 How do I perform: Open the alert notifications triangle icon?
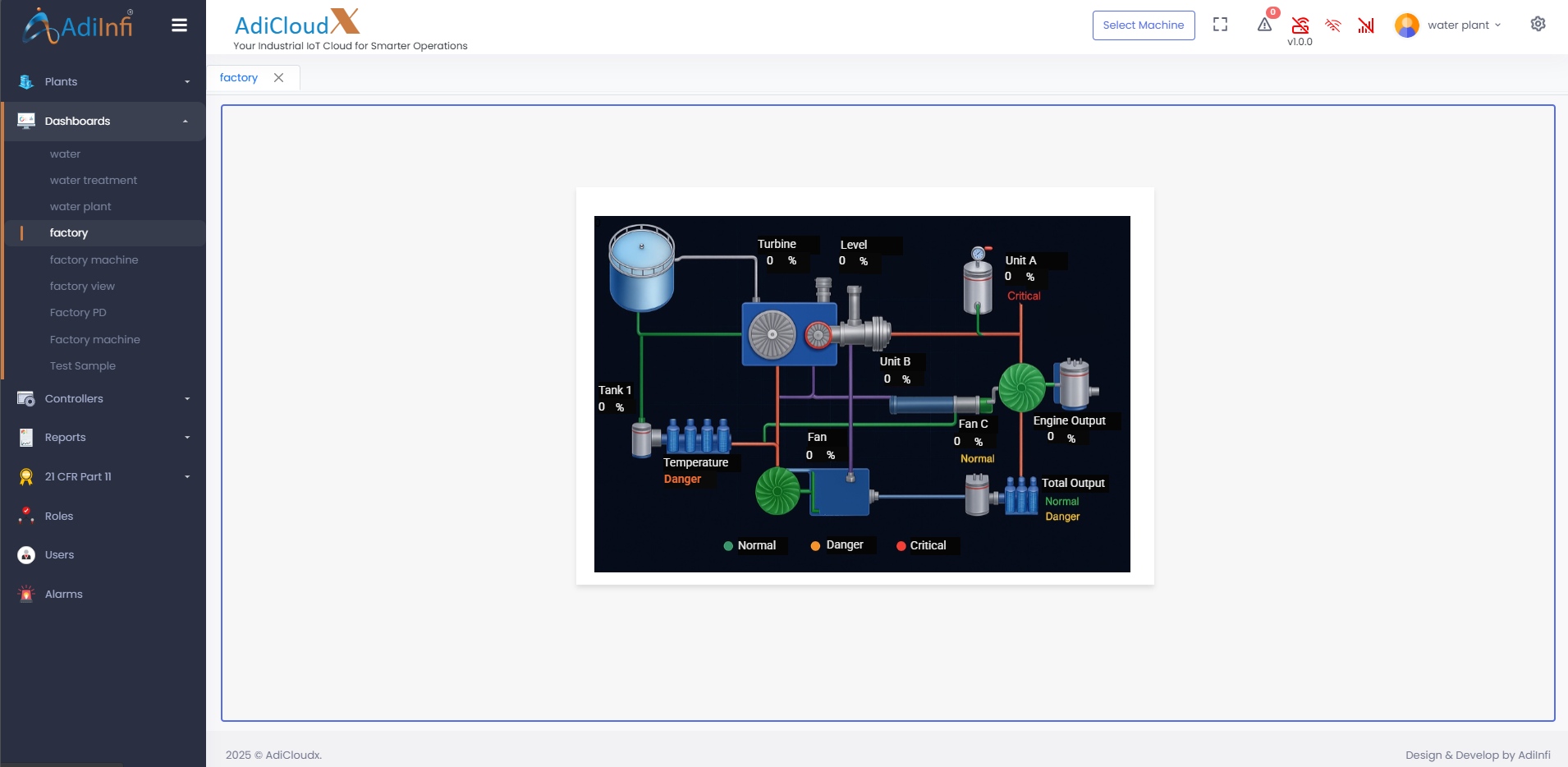tap(1264, 25)
